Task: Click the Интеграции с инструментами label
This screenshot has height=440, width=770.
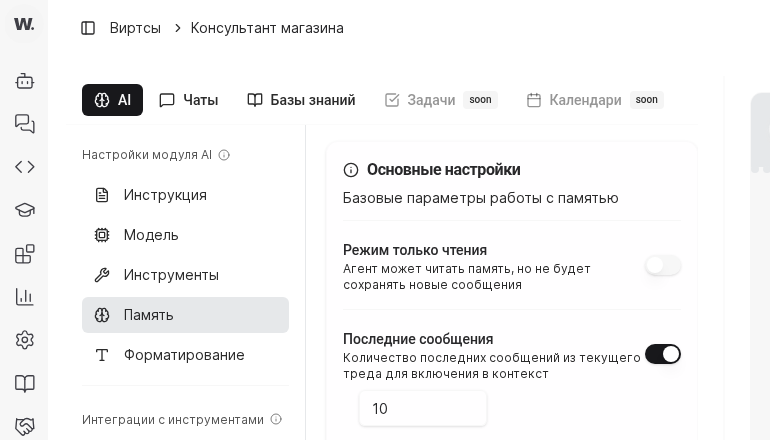Action: pos(173,420)
